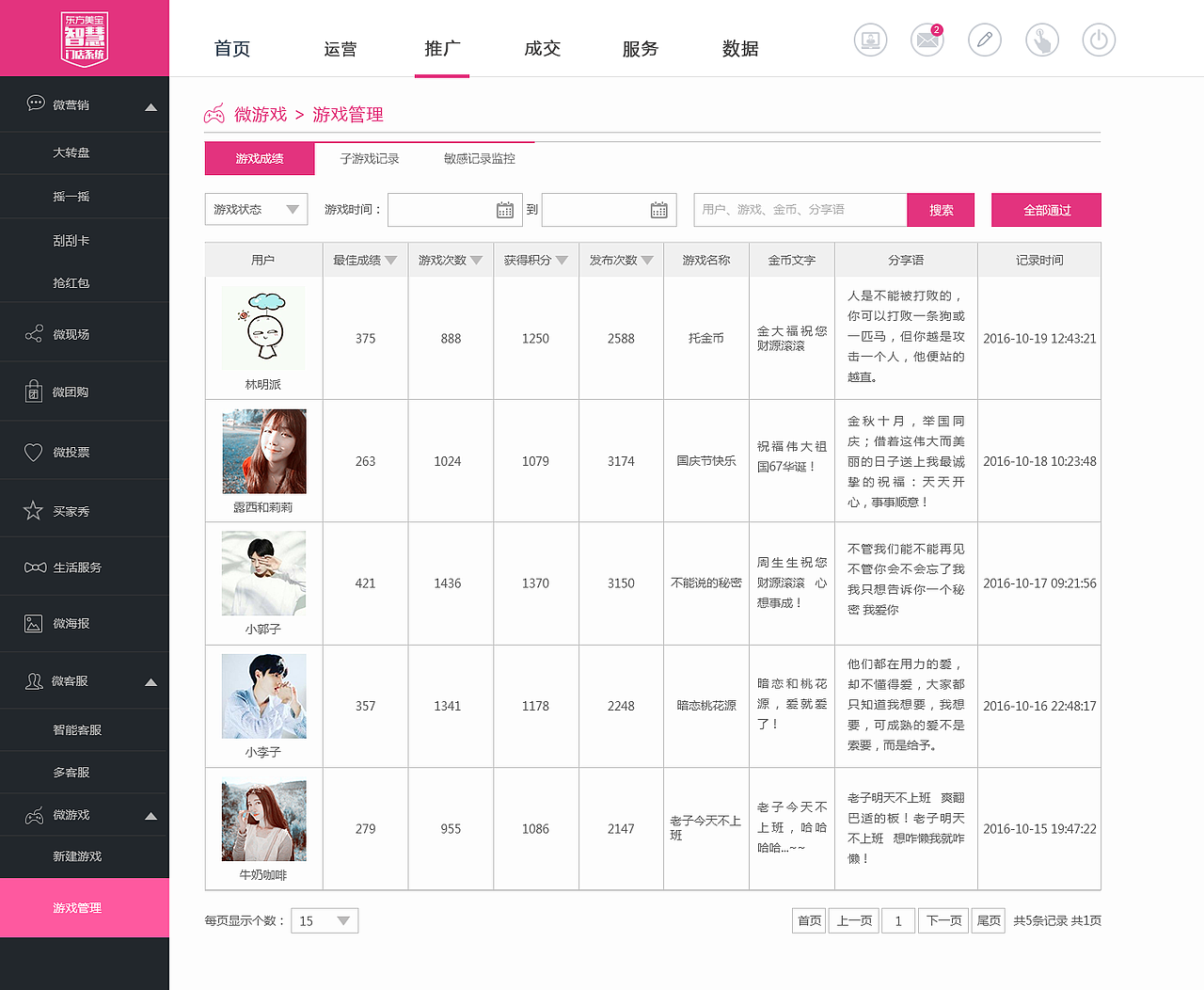Click page number 1 box
Screen dimensions: 1204x990
pyautogui.click(x=898, y=920)
